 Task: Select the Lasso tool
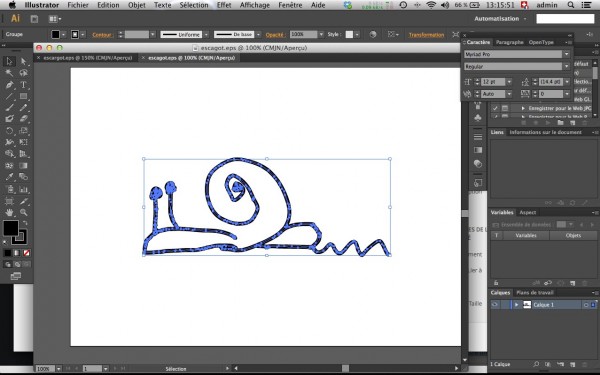(24, 73)
